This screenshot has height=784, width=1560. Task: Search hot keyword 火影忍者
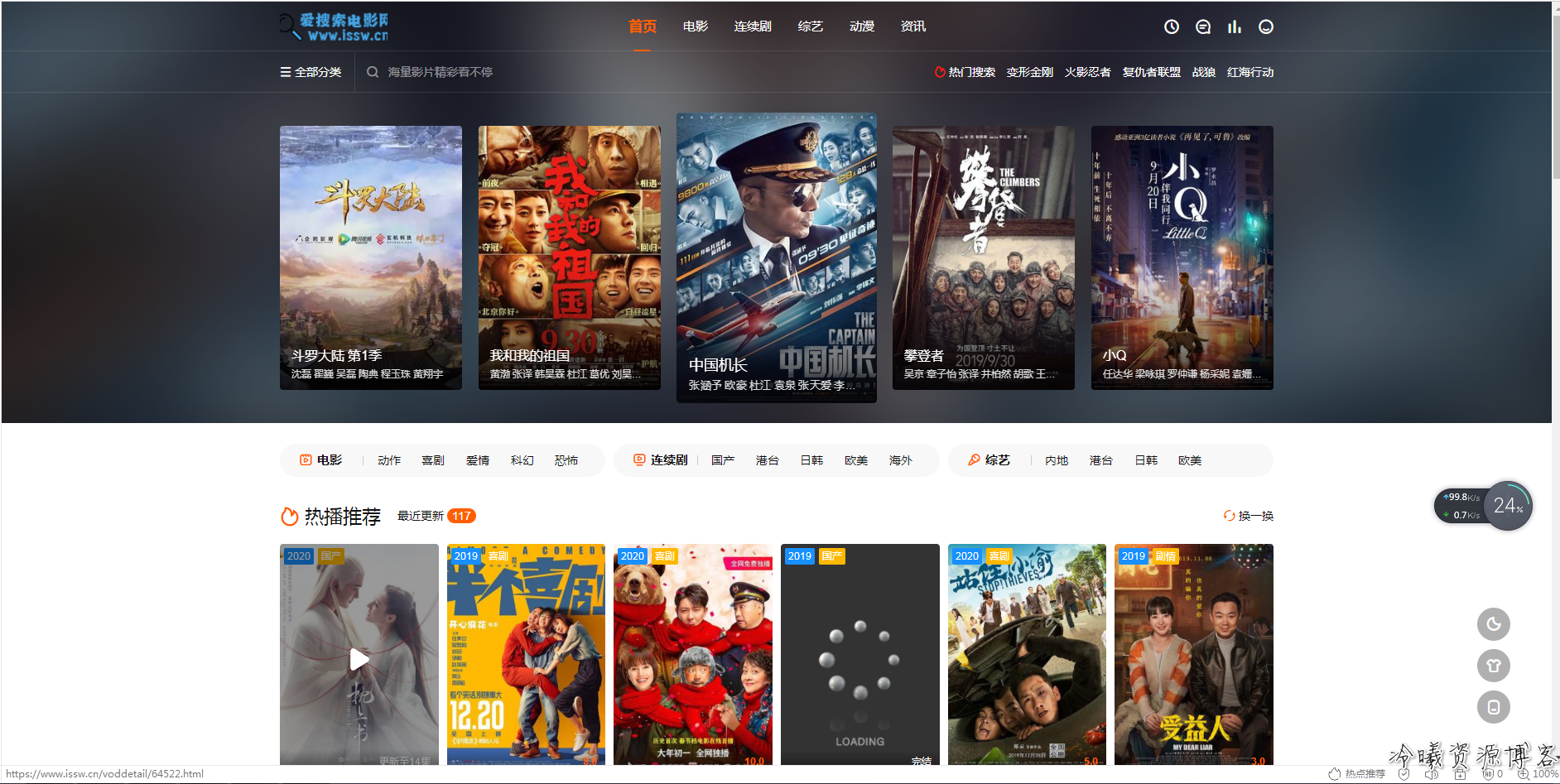[x=1087, y=72]
